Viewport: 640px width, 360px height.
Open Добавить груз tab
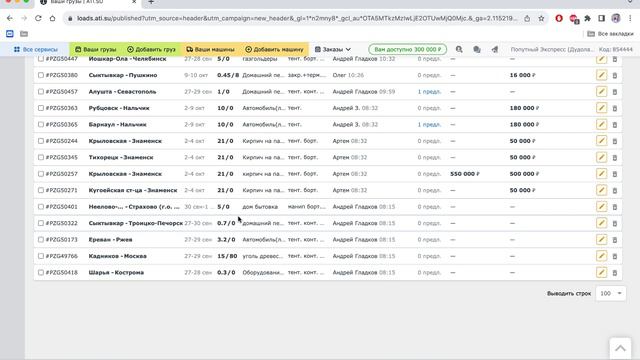point(151,49)
